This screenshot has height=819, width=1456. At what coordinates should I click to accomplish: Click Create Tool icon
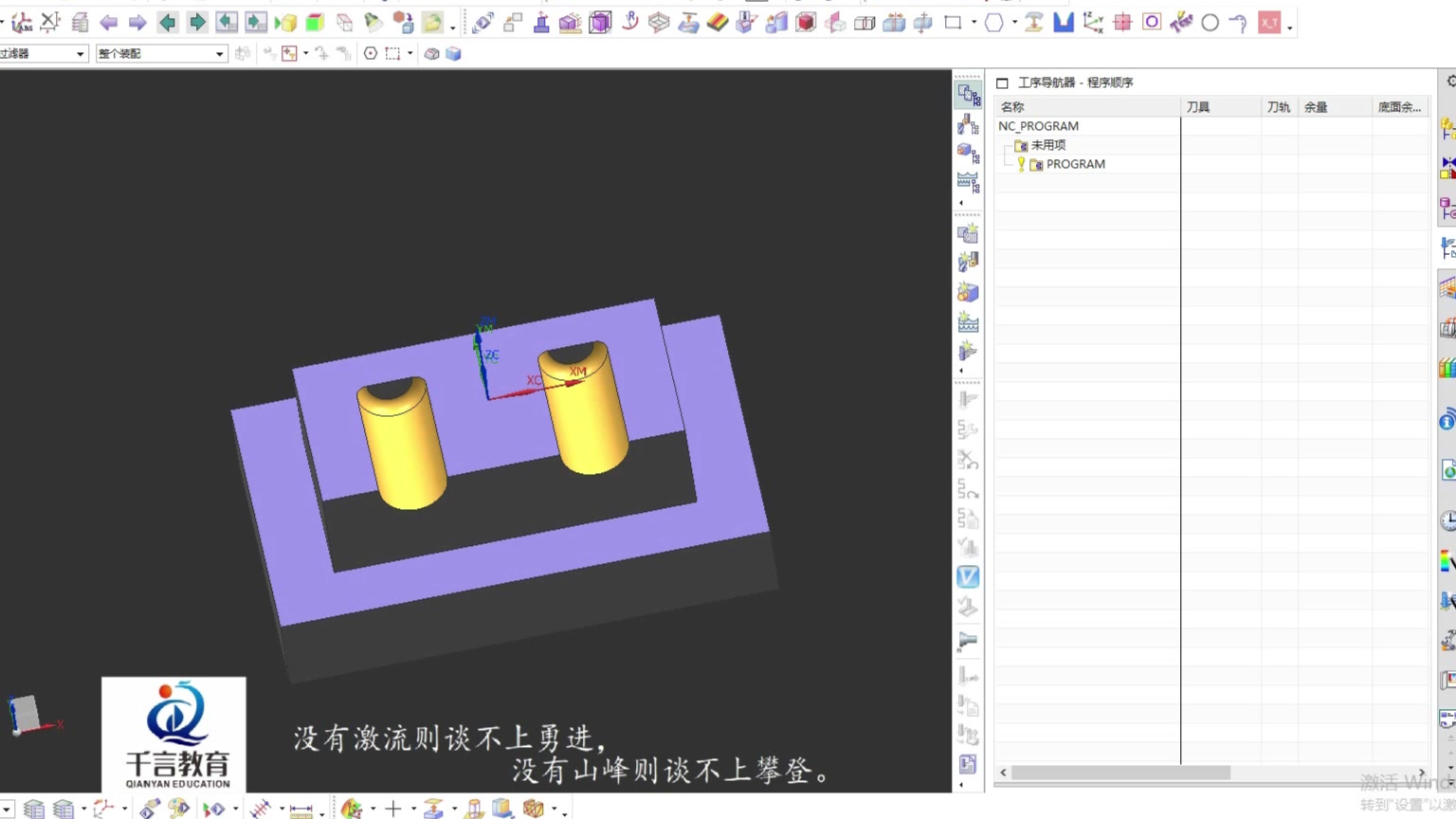(968, 263)
